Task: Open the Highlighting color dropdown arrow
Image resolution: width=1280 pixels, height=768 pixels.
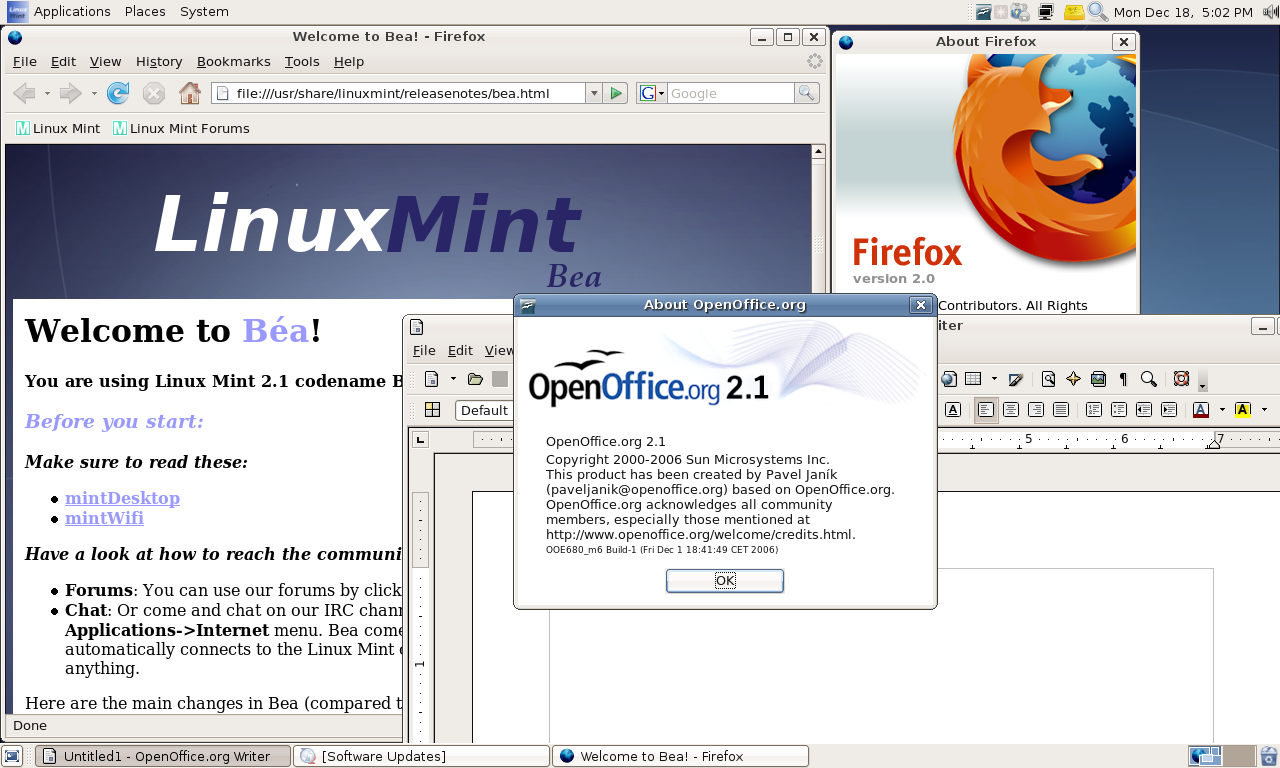Action: (x=1264, y=409)
